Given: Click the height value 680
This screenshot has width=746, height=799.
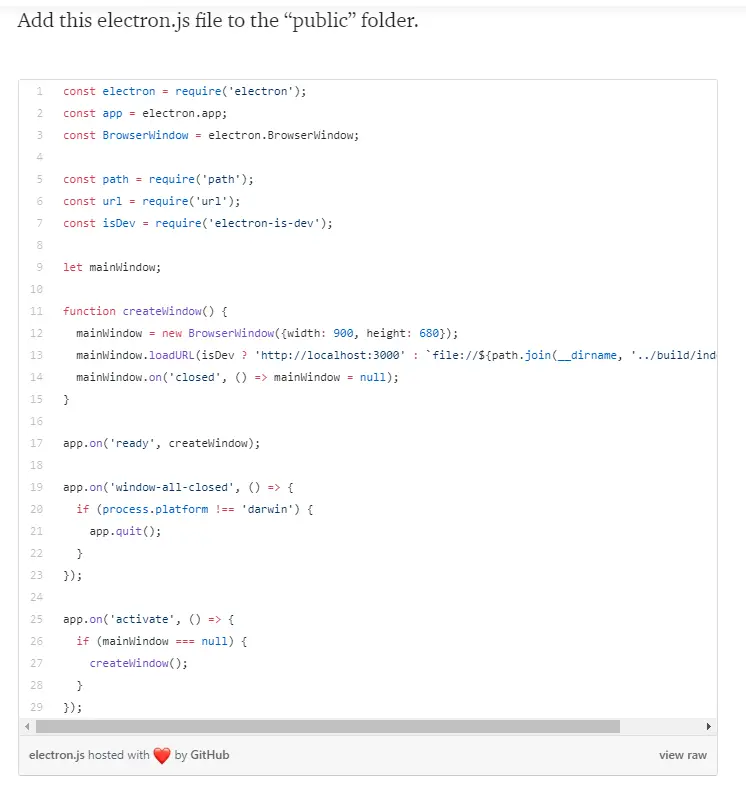Looking at the screenshot, I should click(429, 333).
